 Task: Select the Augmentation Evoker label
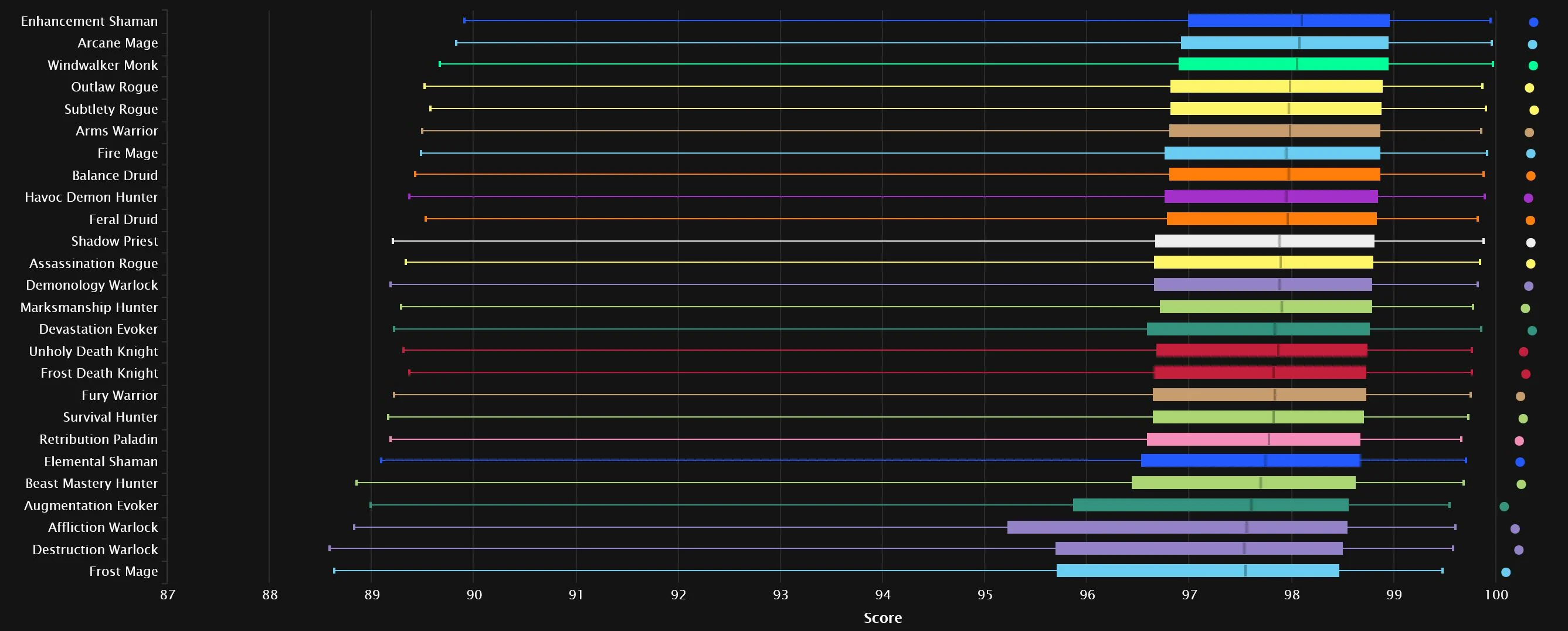click(91, 506)
